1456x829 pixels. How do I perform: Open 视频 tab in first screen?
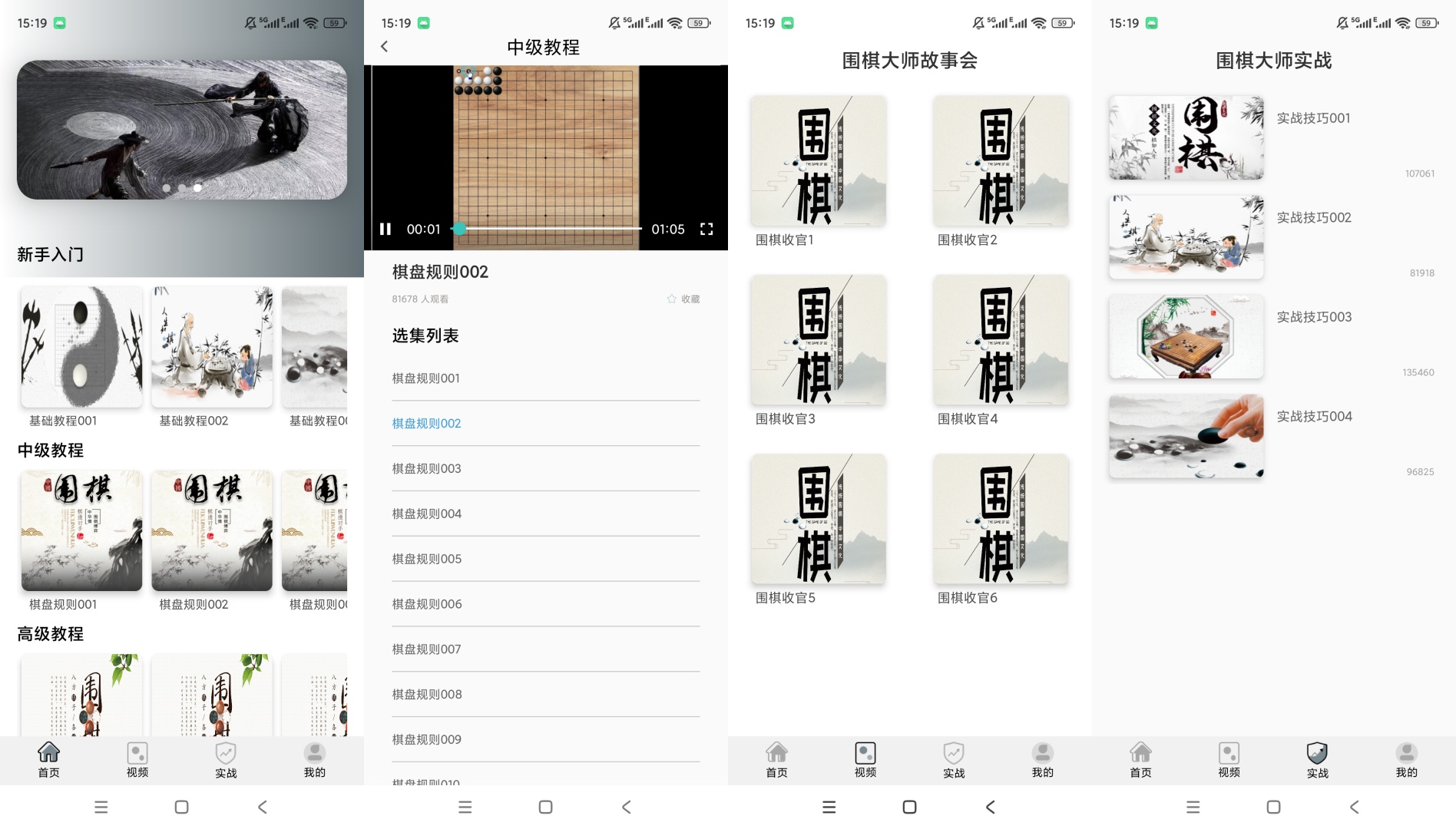[x=137, y=760]
